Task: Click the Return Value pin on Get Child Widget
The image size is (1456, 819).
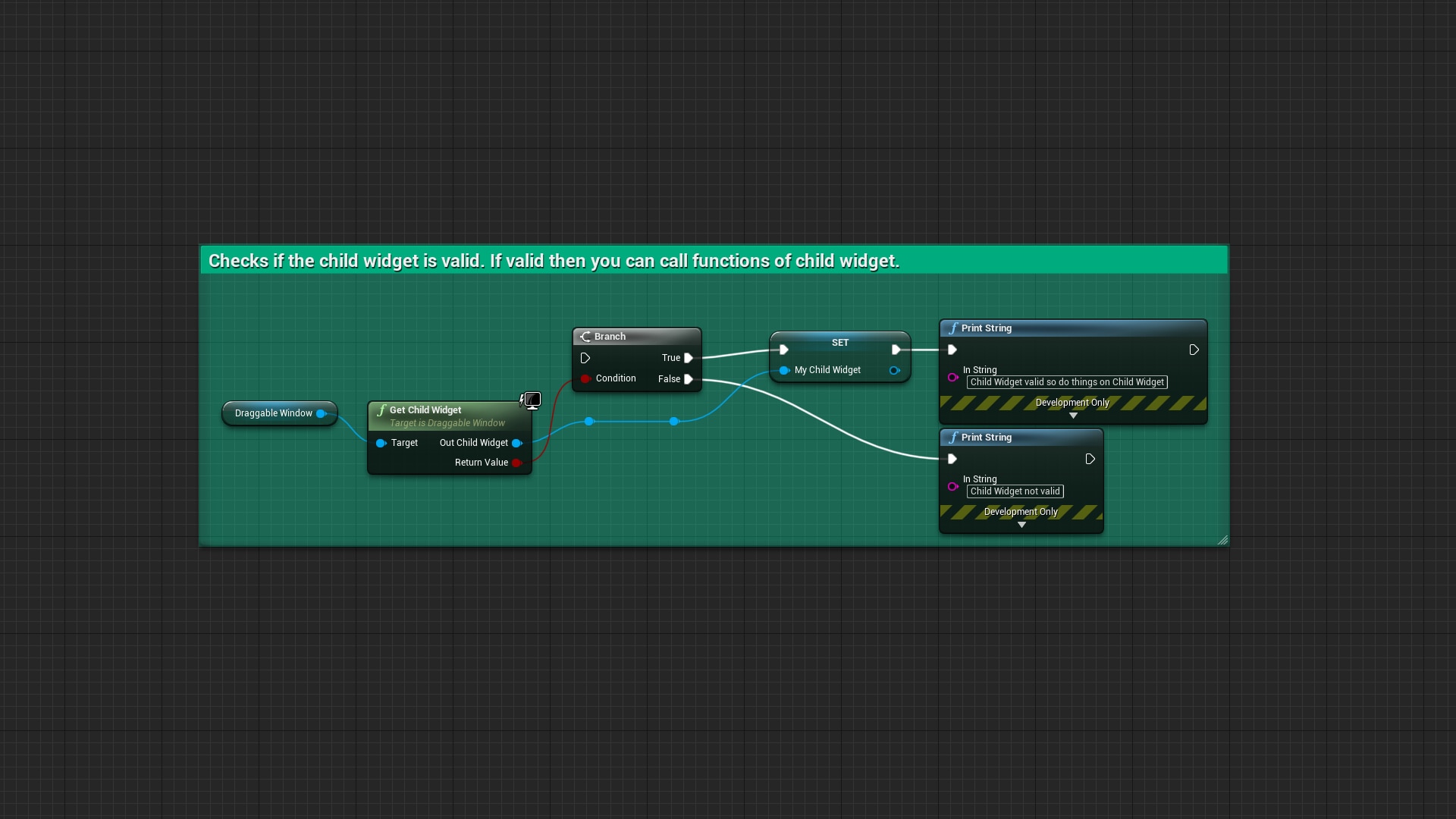Action: pyautogui.click(x=518, y=463)
